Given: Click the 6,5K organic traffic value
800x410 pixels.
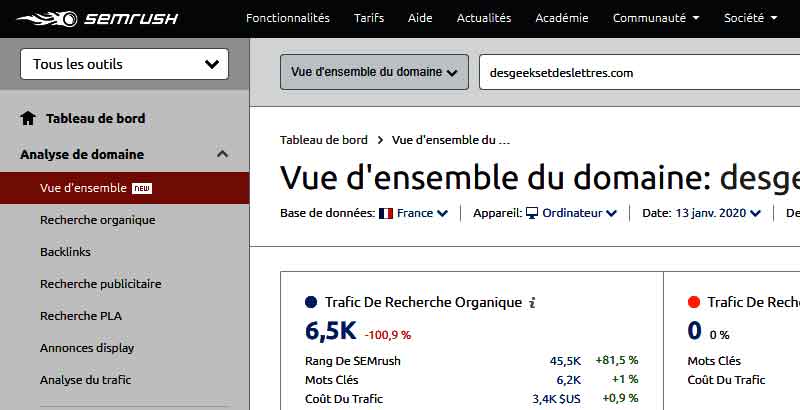Looking at the screenshot, I should tap(331, 331).
